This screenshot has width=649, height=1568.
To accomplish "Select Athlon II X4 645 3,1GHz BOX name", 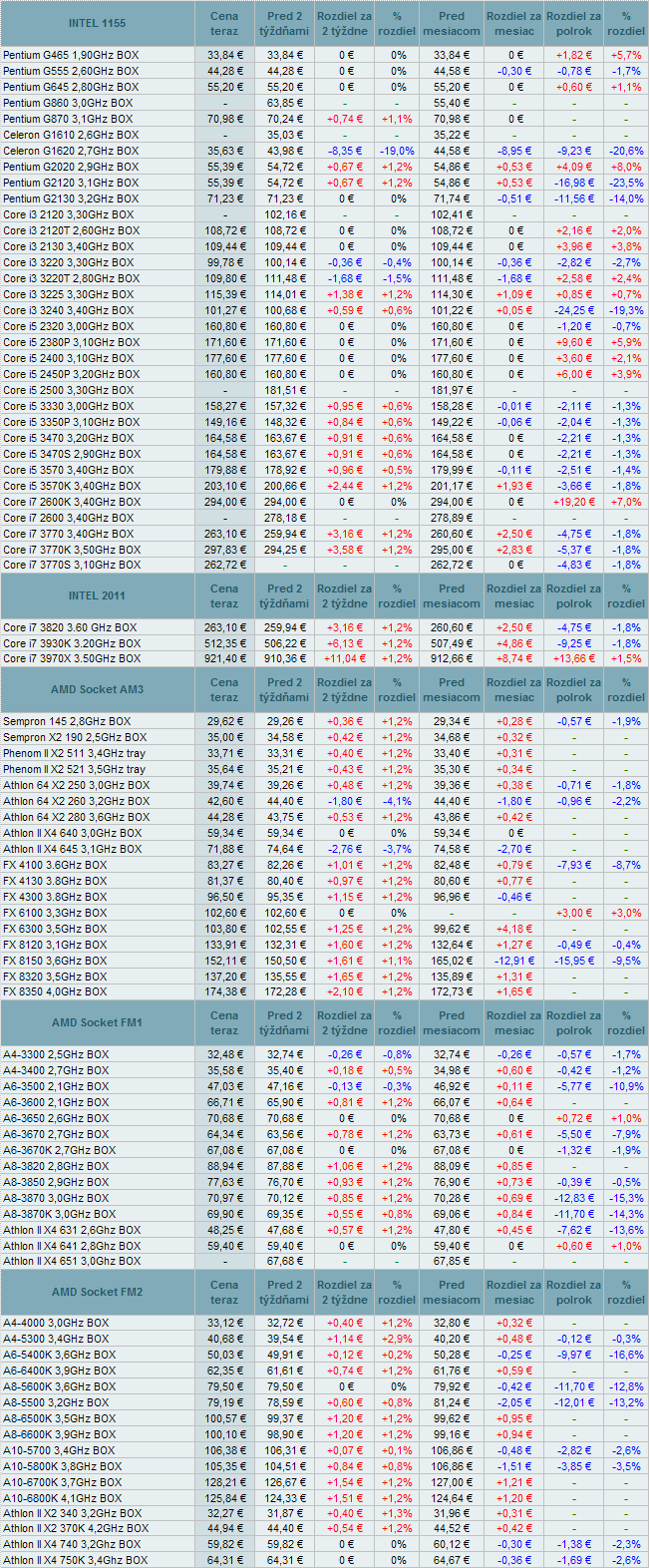I will click(x=72, y=849).
